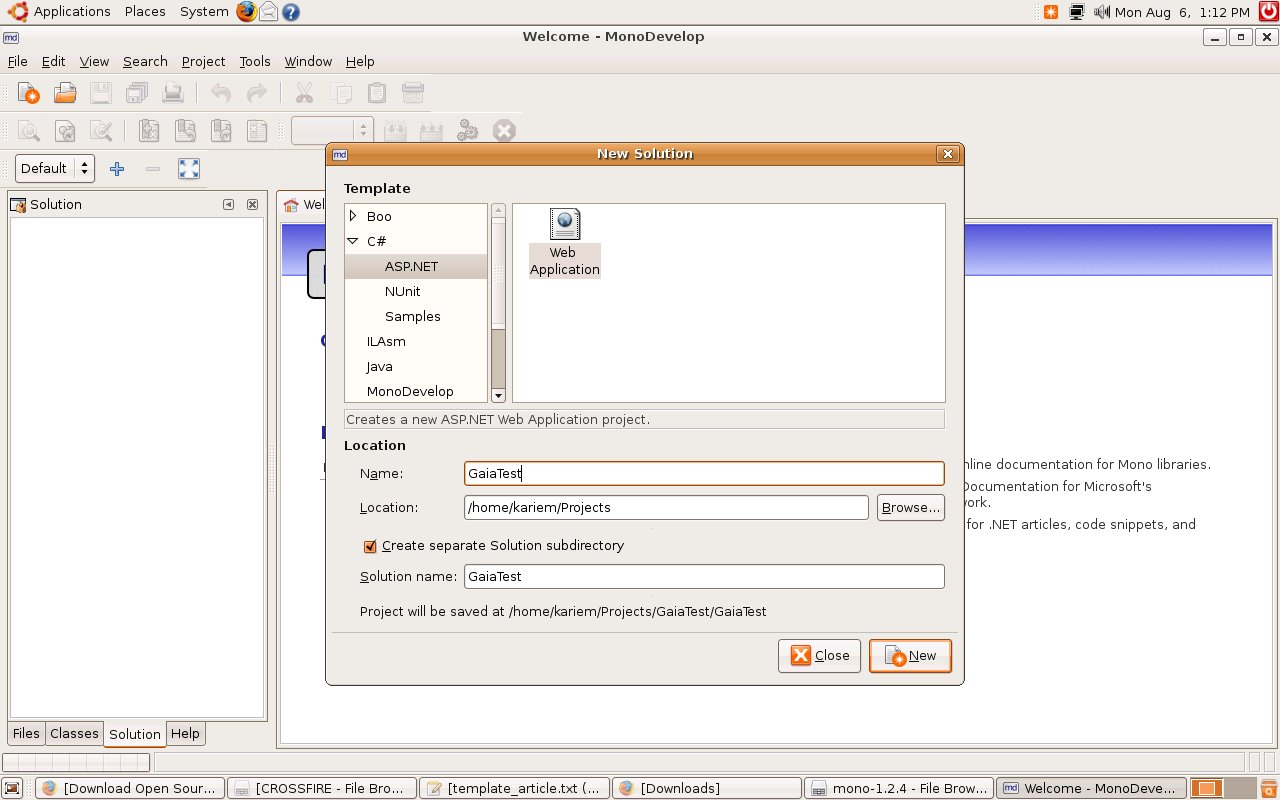Viewport: 1280px width, 800px height.
Task: Switch to the Solution pad tab
Action: [135, 734]
